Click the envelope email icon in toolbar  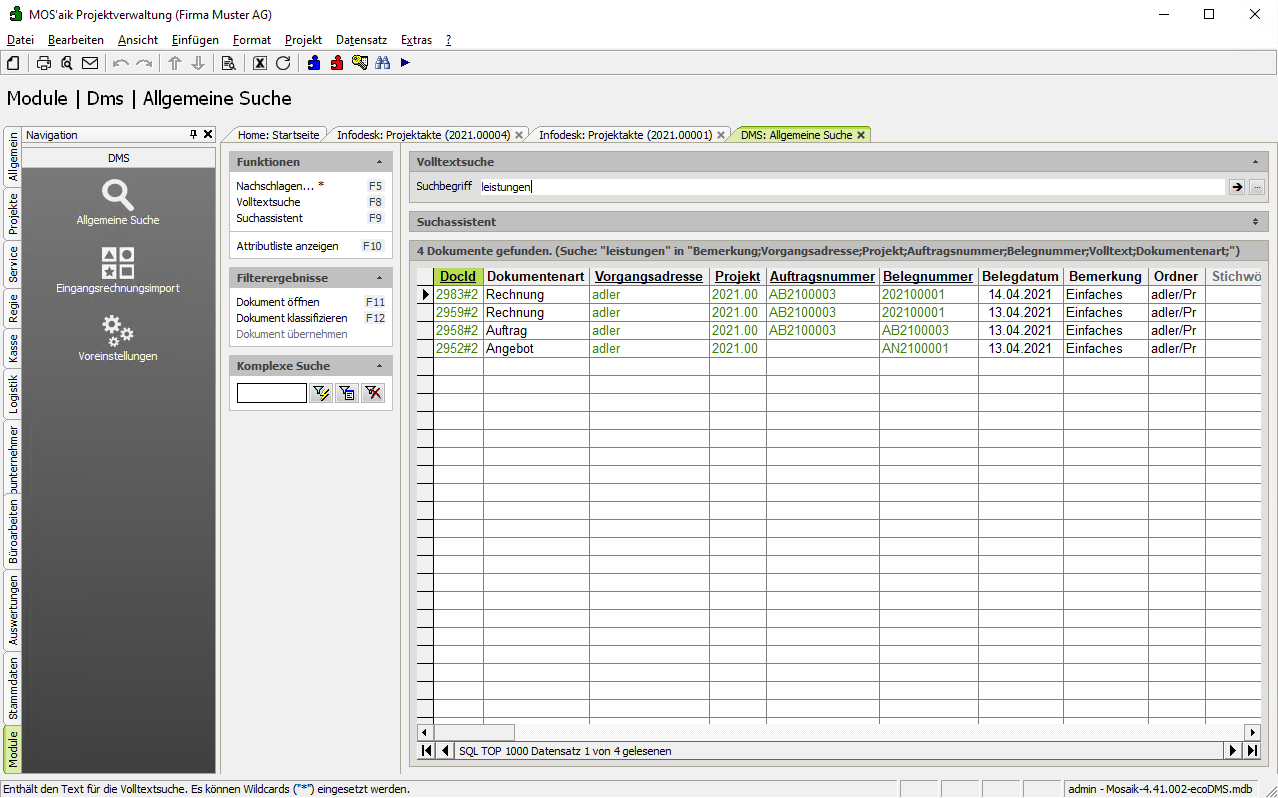click(x=90, y=63)
